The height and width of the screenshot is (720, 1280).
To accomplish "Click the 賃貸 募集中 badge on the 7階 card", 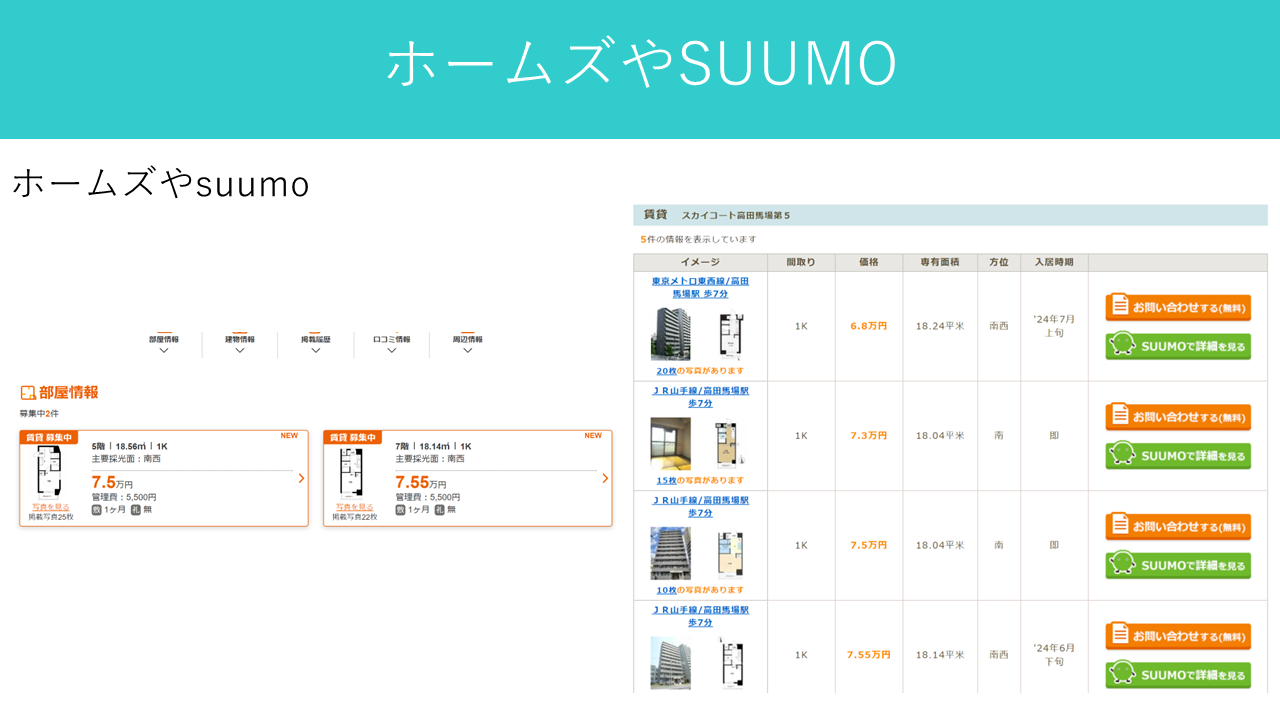I will pyautogui.click(x=352, y=437).
